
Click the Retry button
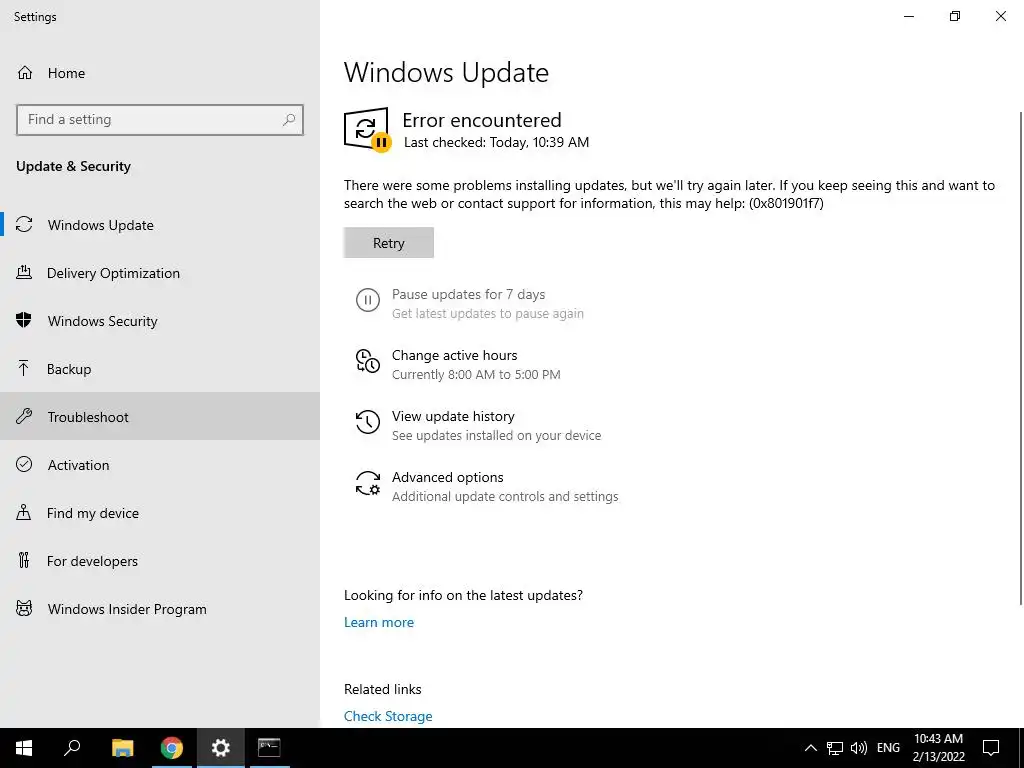pos(389,242)
